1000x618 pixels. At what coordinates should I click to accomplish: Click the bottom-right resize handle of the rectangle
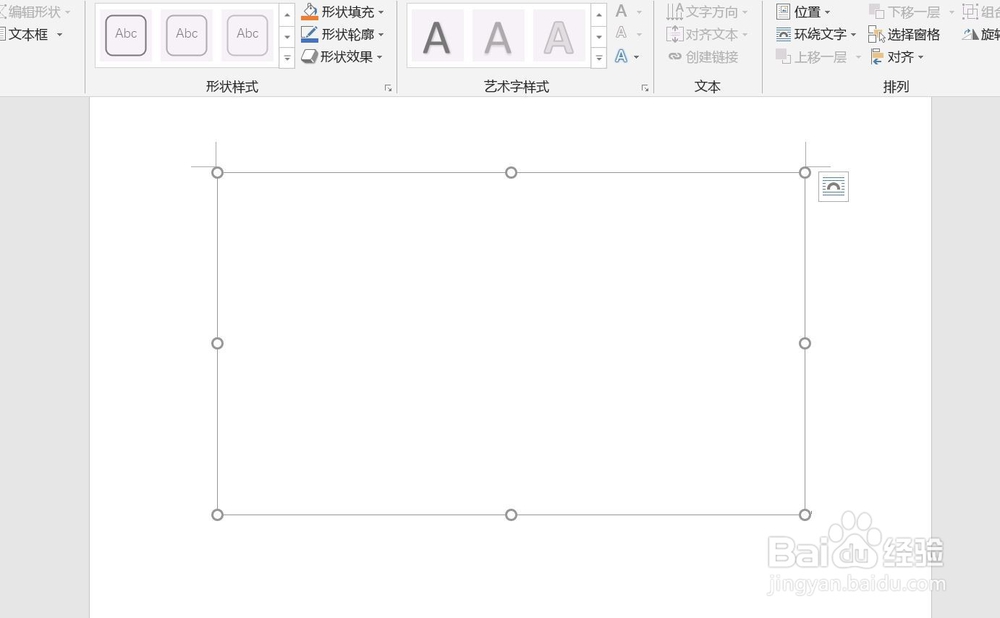(x=805, y=515)
